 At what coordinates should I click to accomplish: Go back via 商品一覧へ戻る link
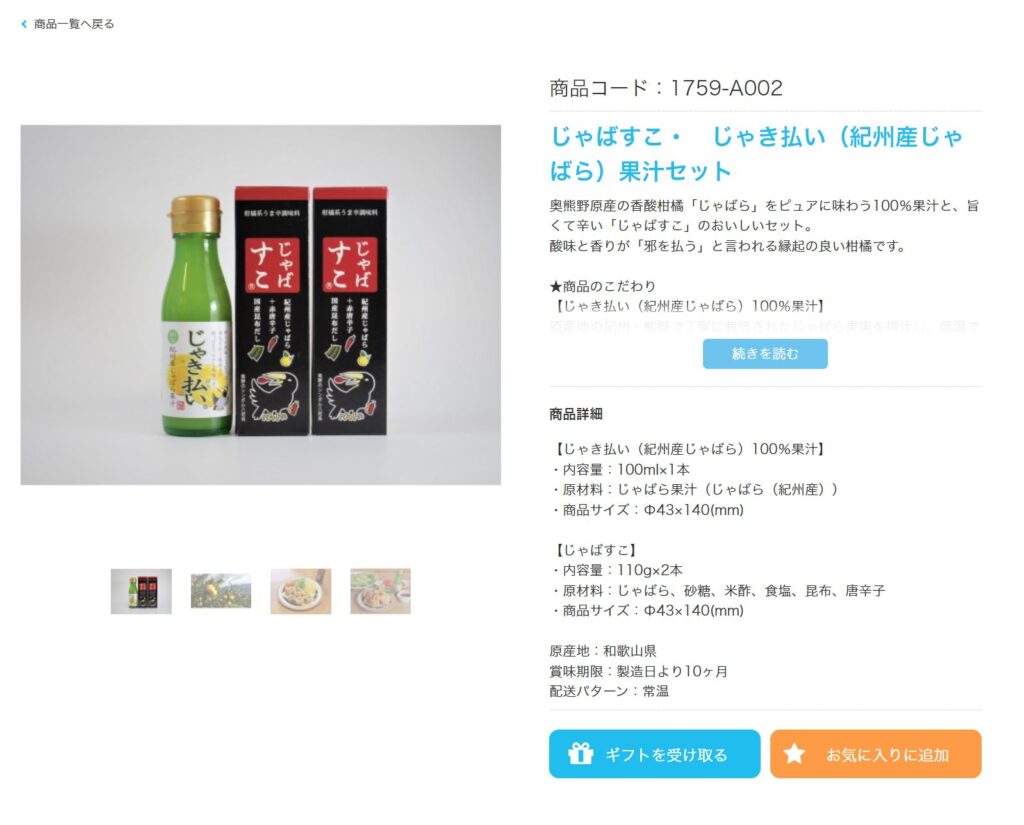pyautogui.click(x=74, y=24)
